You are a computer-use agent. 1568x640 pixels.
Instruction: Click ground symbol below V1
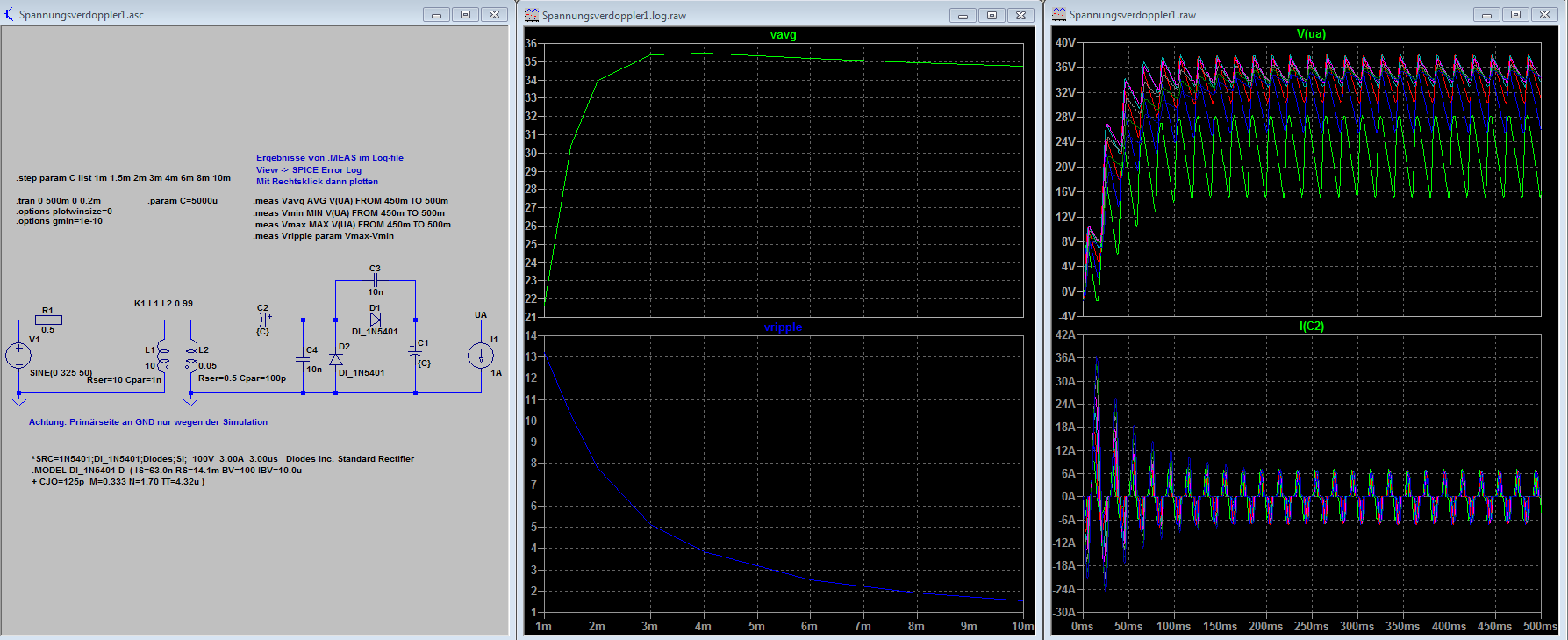(x=18, y=401)
